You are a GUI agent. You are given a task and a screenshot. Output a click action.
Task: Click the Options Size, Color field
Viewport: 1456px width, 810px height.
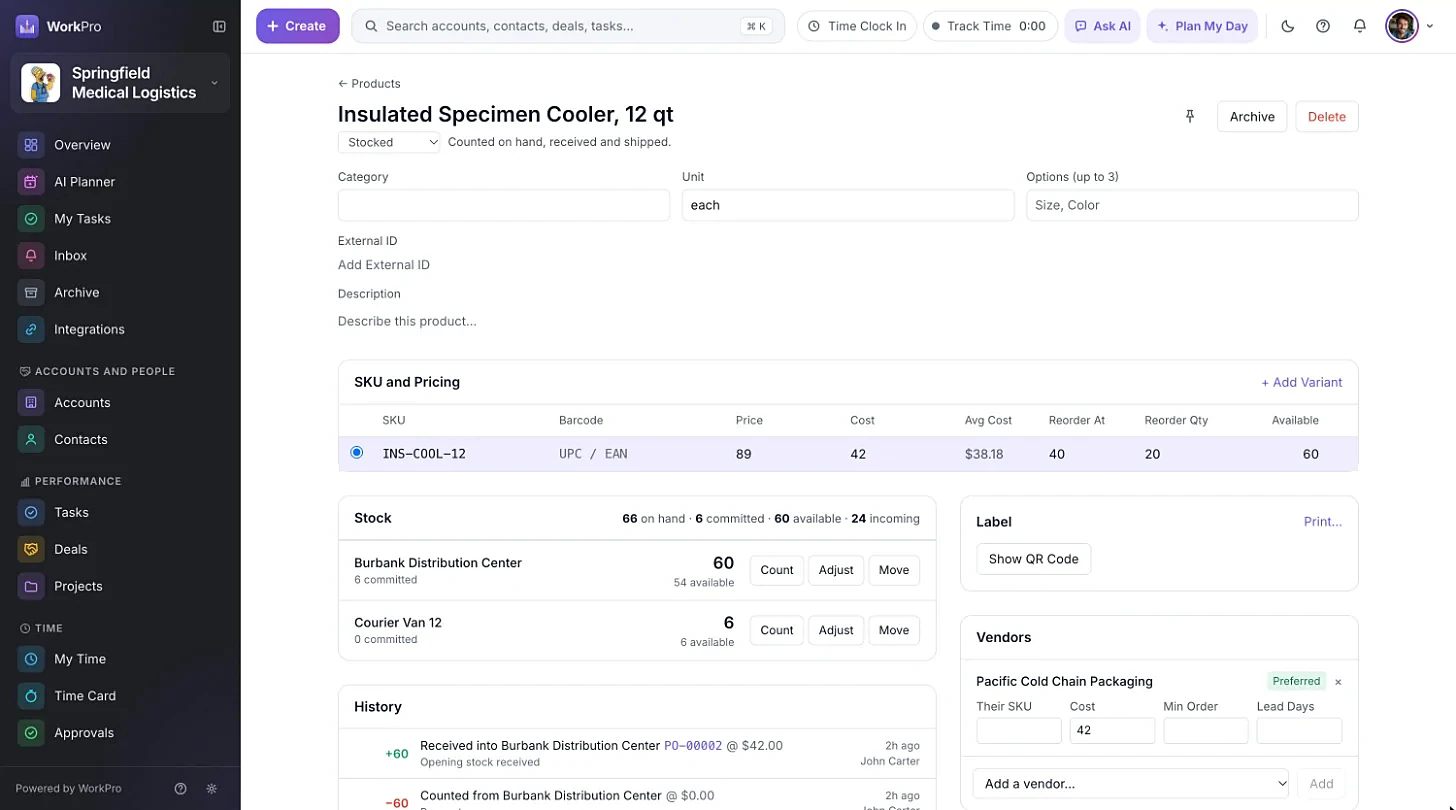tap(1192, 205)
